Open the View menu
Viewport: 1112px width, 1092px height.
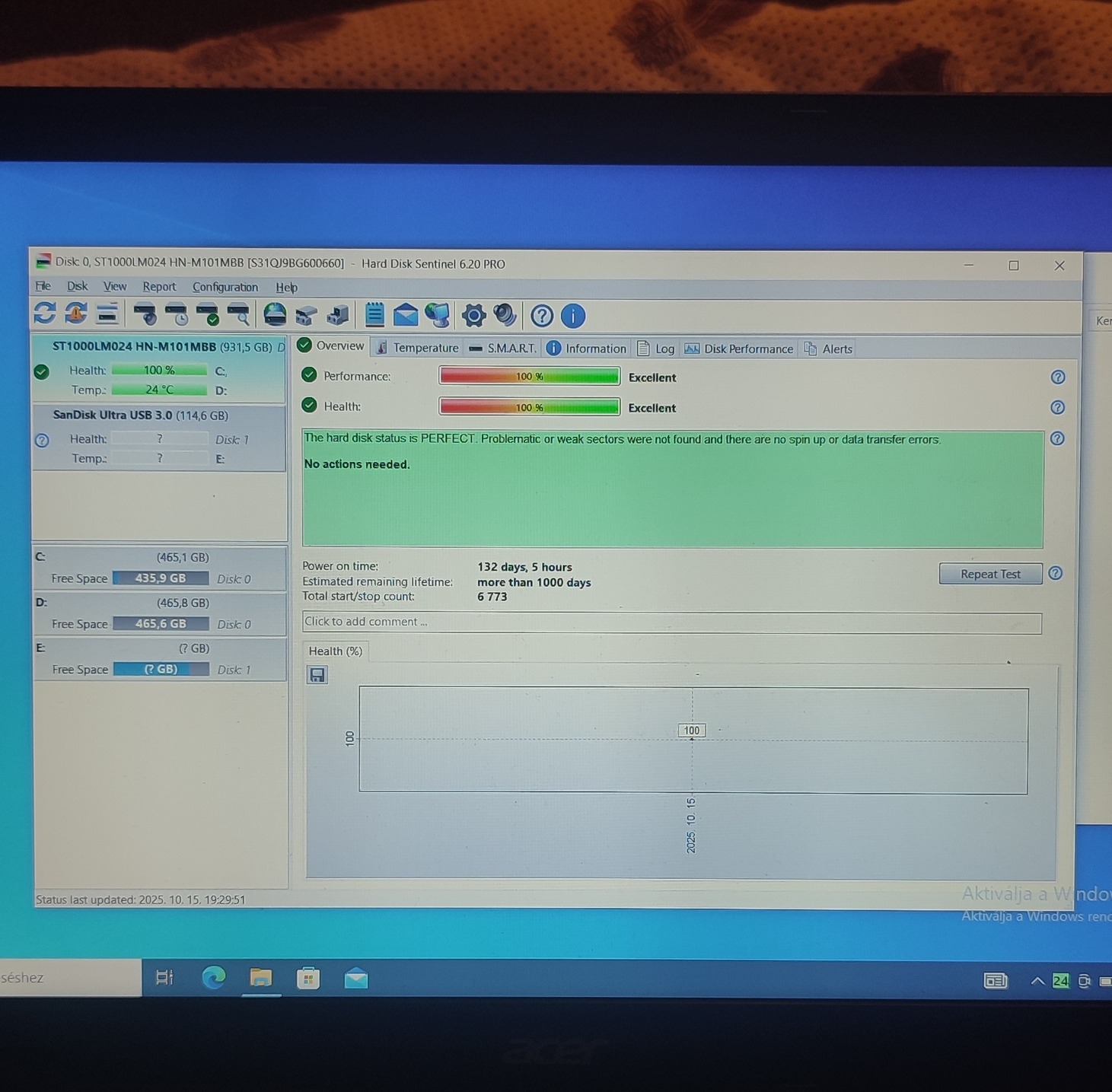(115, 287)
